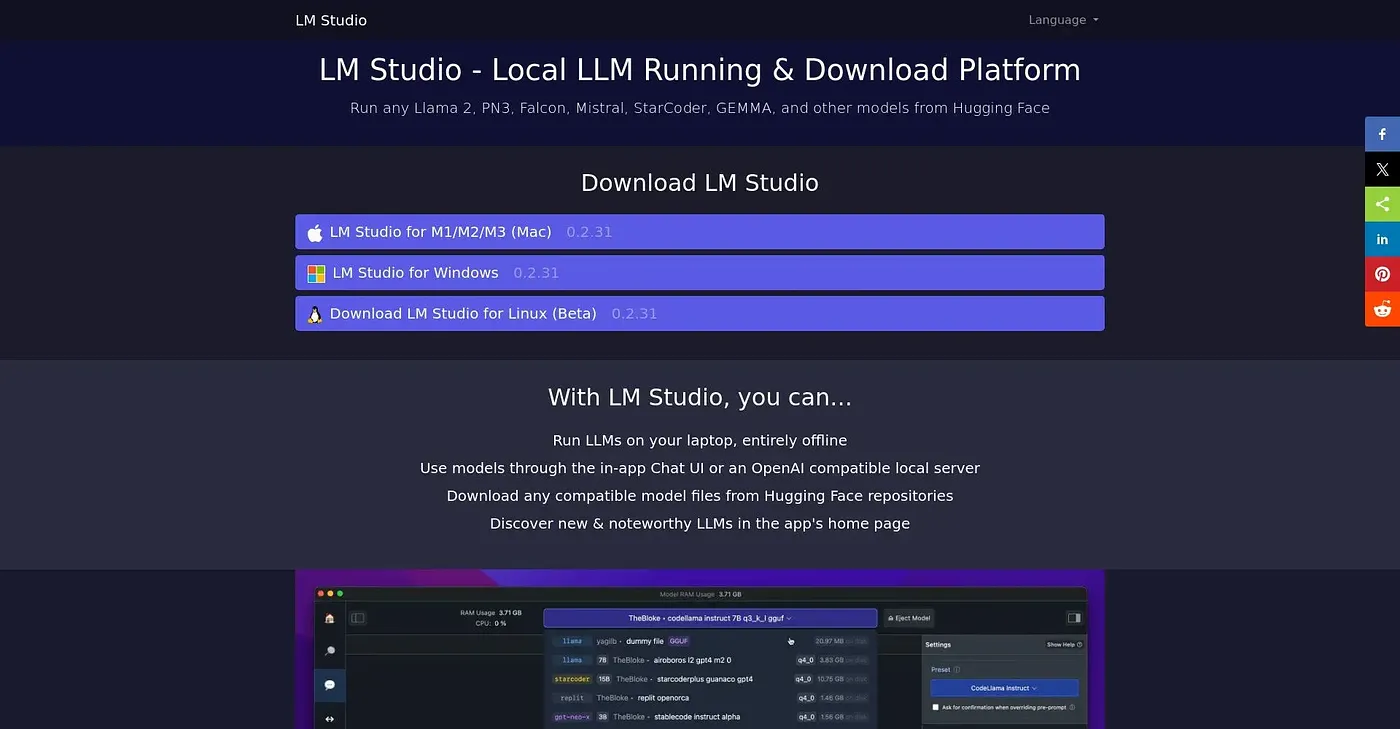
Task: Share page on Pinterest
Action: (1382, 274)
